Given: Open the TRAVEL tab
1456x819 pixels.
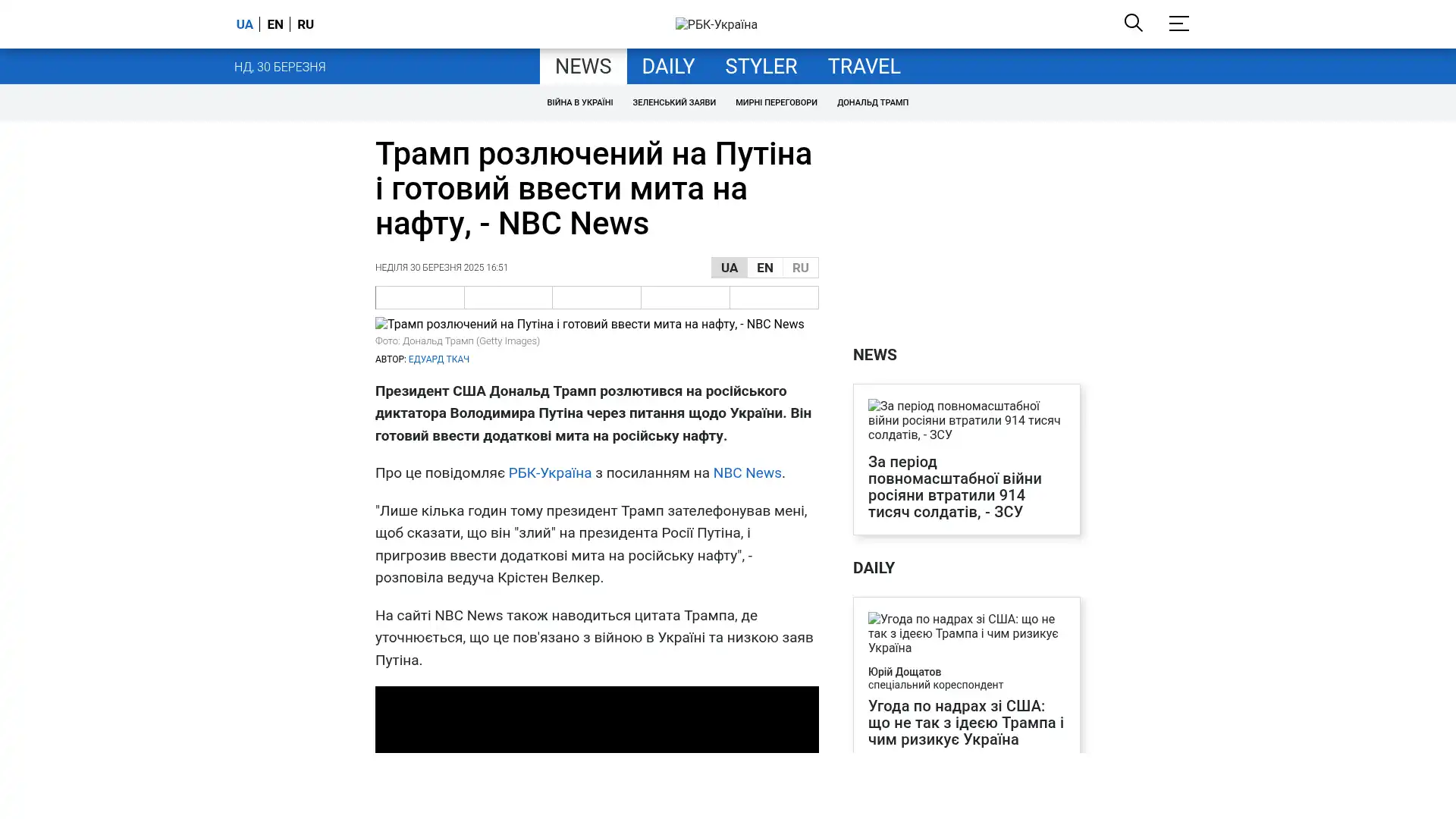Looking at the screenshot, I should tap(864, 66).
